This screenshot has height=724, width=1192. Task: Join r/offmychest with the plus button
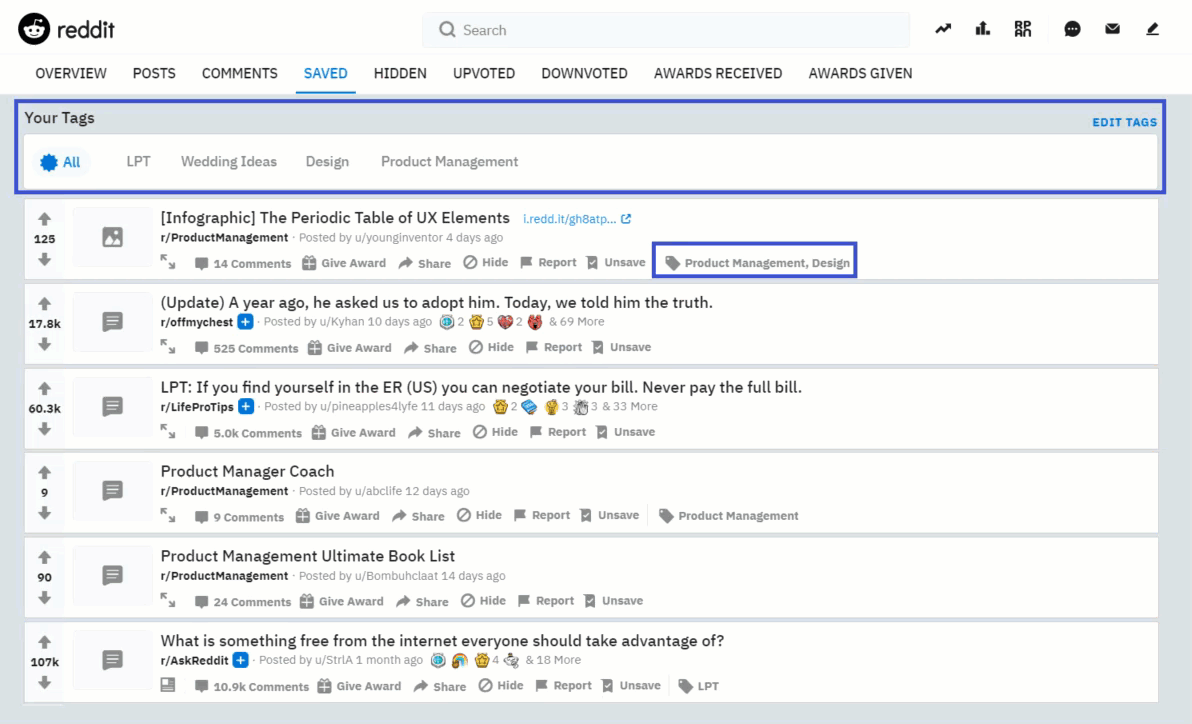pos(245,322)
